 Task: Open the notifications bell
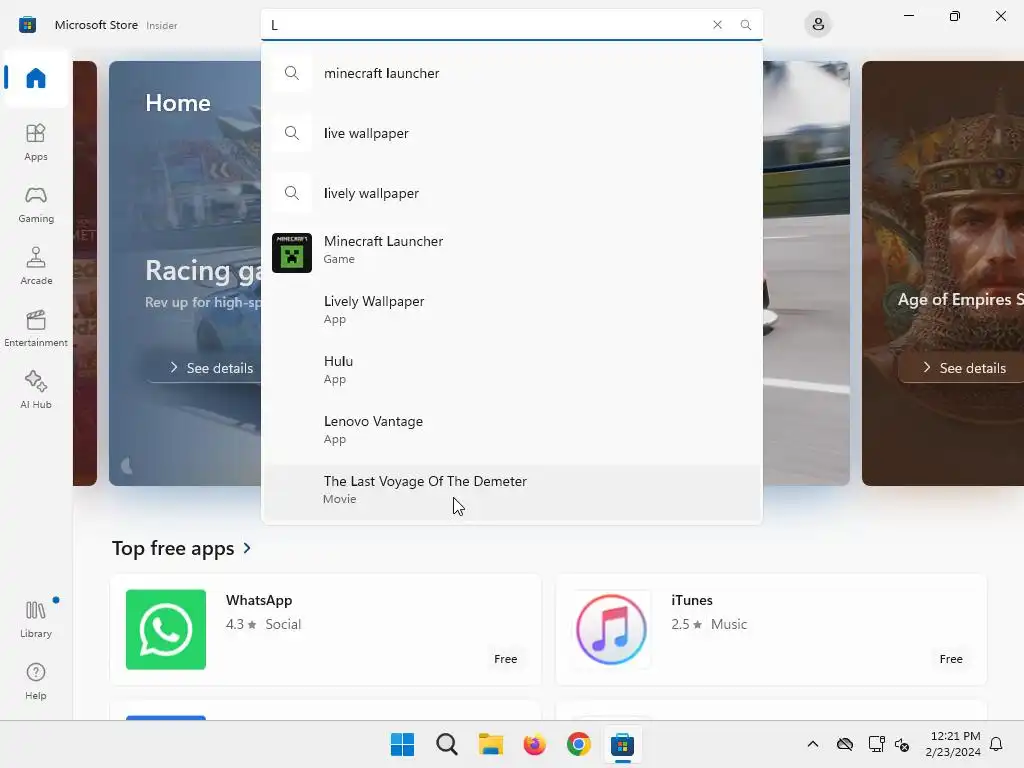click(996, 744)
